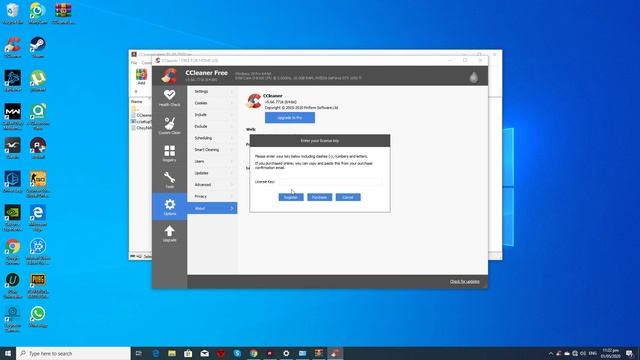The height and width of the screenshot is (360, 640).
Task: Open Steam desktop shortcut
Action: (x=38, y=47)
